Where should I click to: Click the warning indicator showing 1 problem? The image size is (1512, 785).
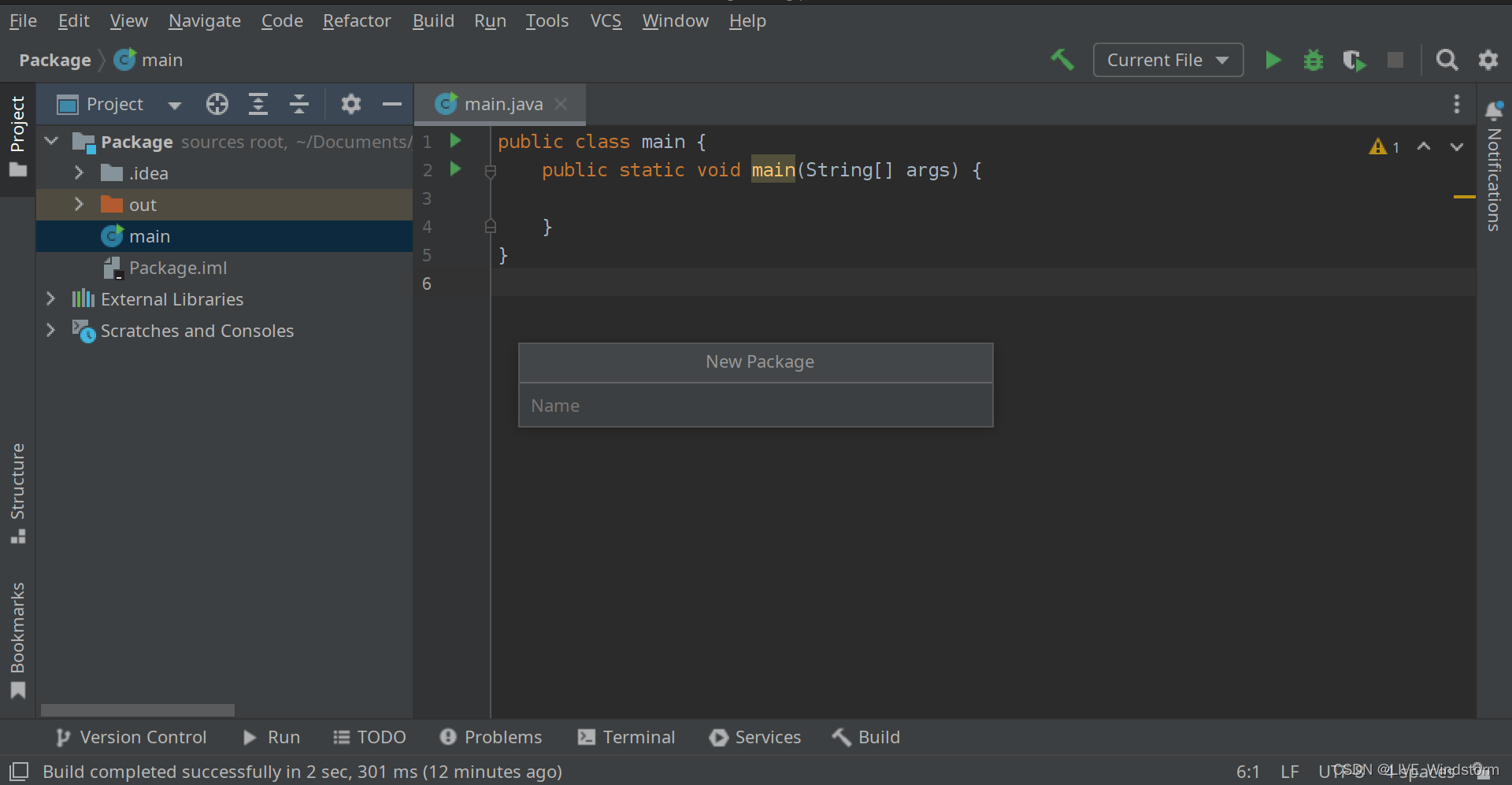(x=1384, y=146)
